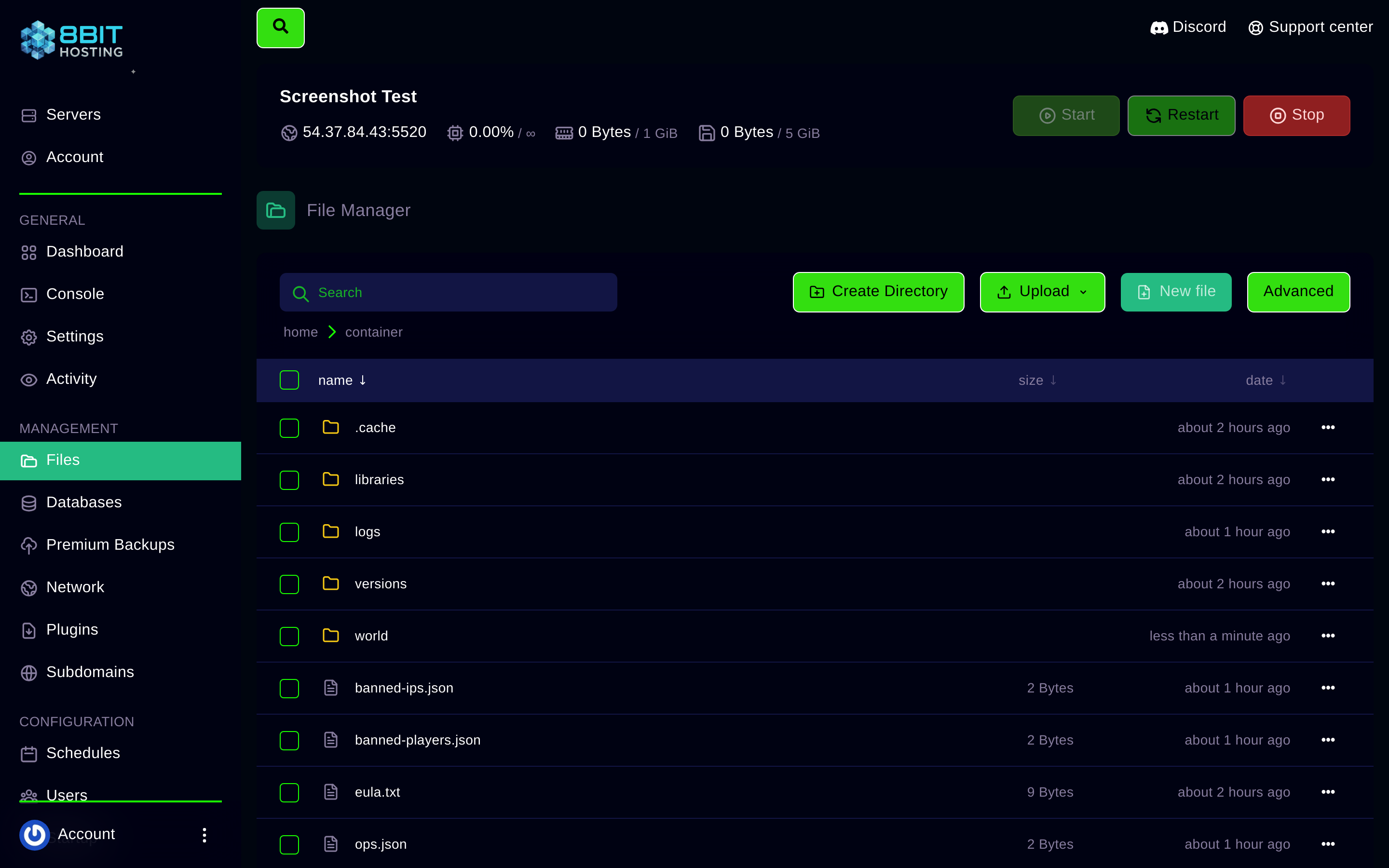
Task: Open Account in the top sidebar section
Action: [x=62, y=157]
